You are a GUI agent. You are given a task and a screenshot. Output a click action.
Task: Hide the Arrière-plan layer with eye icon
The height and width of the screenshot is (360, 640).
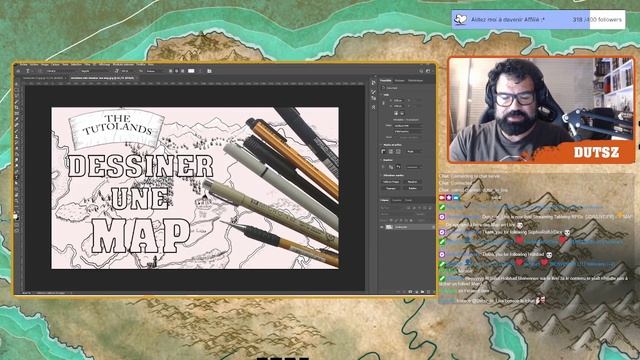point(382,227)
